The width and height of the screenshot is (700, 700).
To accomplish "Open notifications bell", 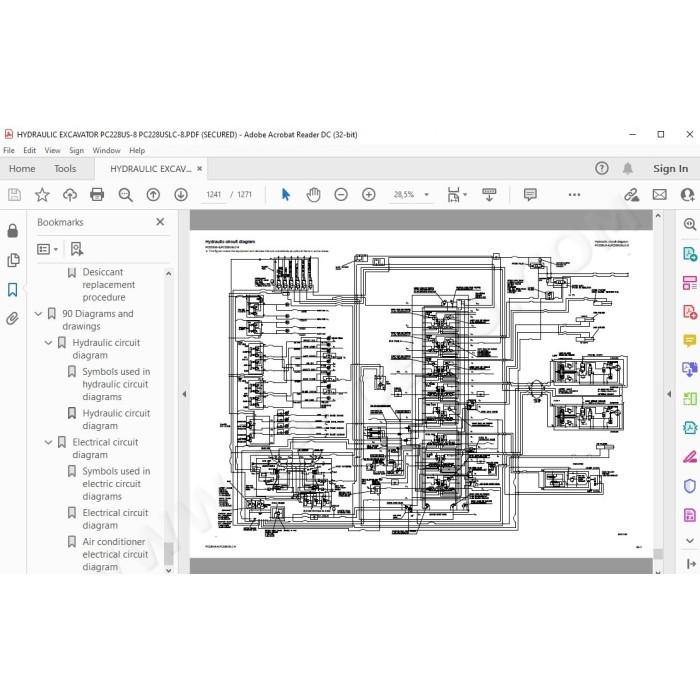I will pyautogui.click(x=628, y=168).
